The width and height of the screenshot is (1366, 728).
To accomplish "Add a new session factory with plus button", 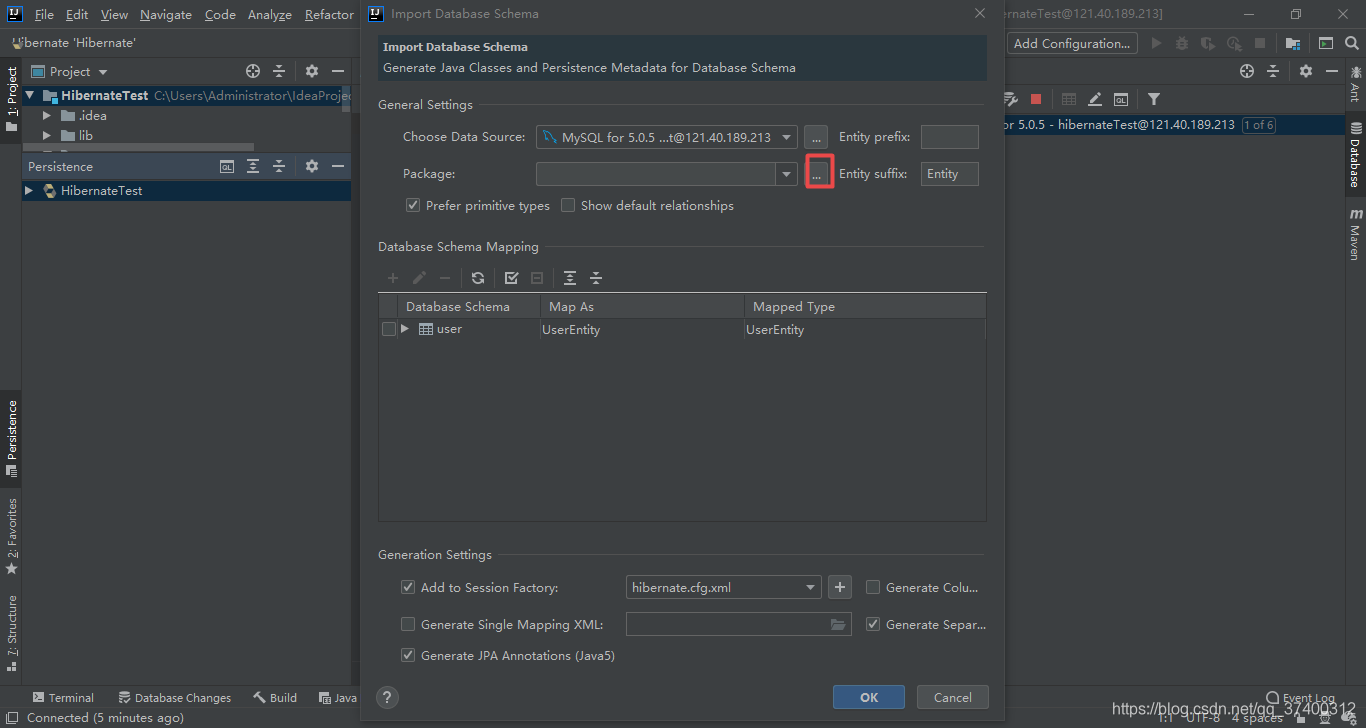I will pyautogui.click(x=840, y=587).
